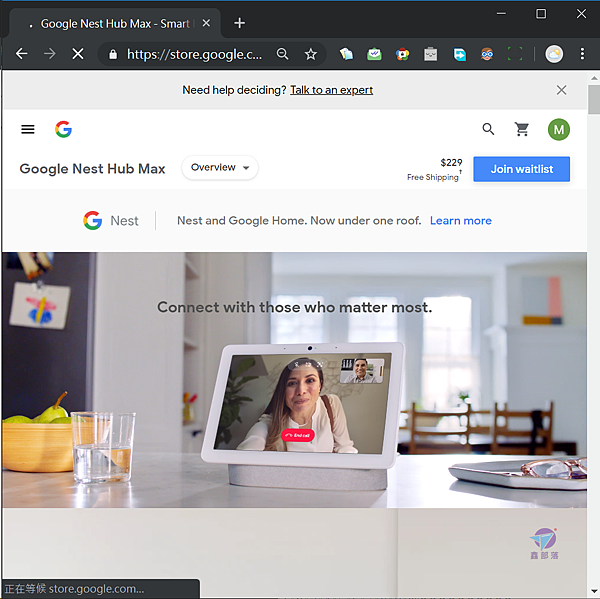This screenshot has width=600, height=599.
Task: Click the scrollbar down arrow
Action: point(594,591)
